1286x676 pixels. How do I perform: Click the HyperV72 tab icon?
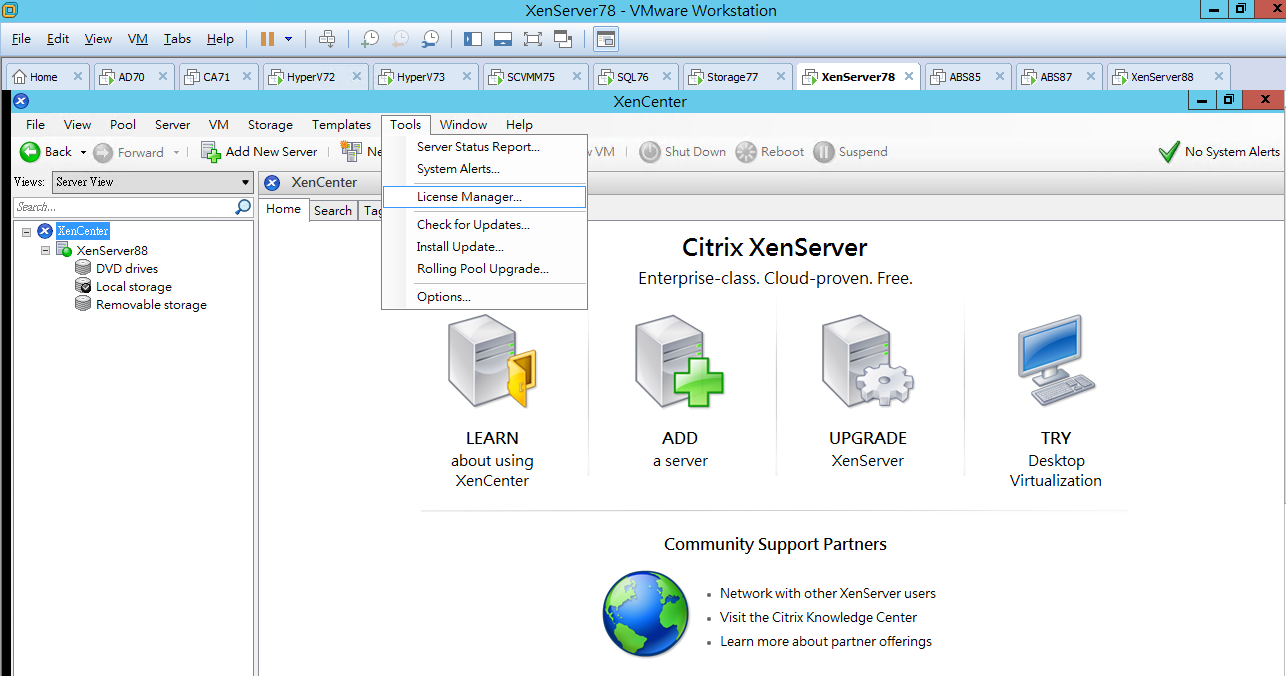click(276, 77)
